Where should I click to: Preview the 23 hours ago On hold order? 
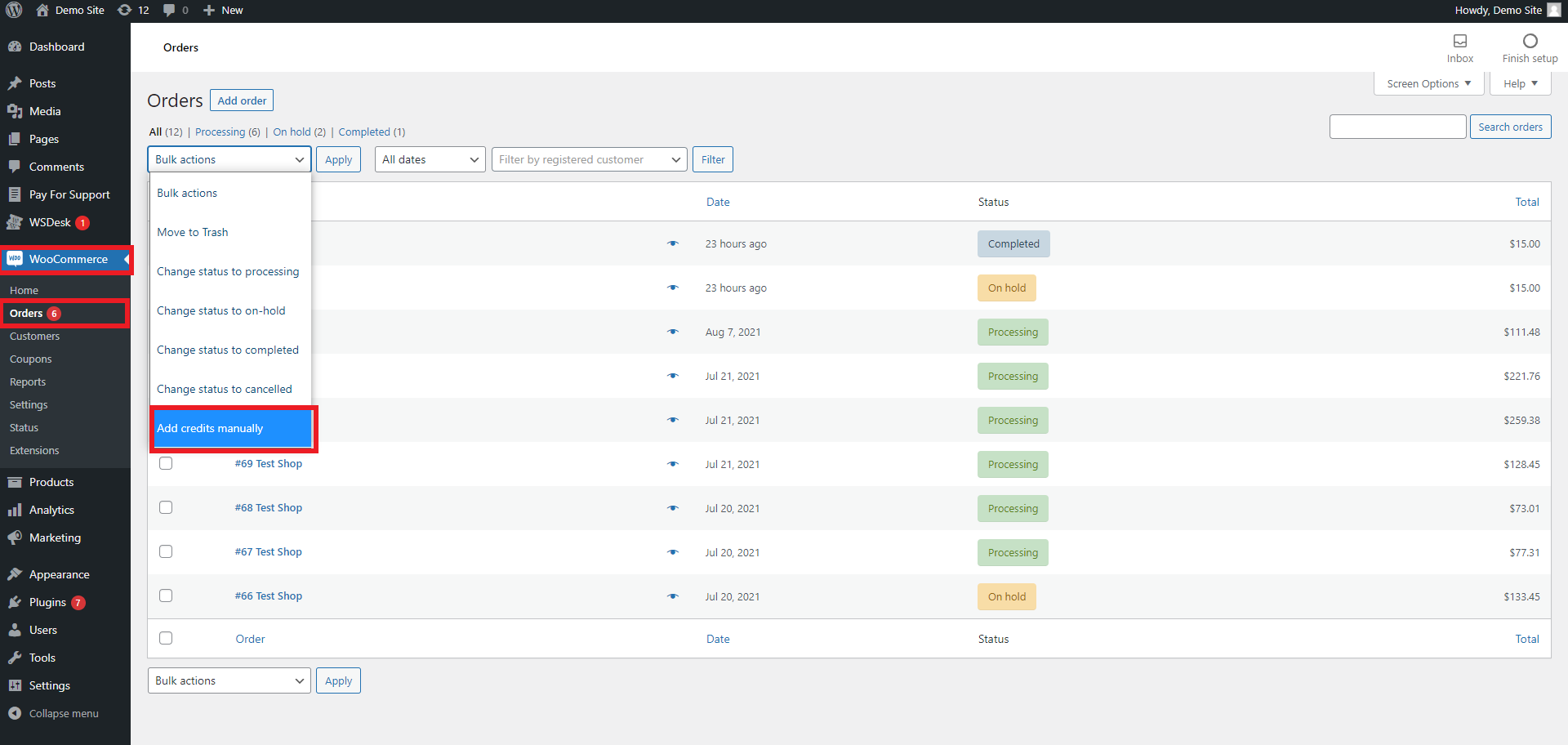[673, 288]
